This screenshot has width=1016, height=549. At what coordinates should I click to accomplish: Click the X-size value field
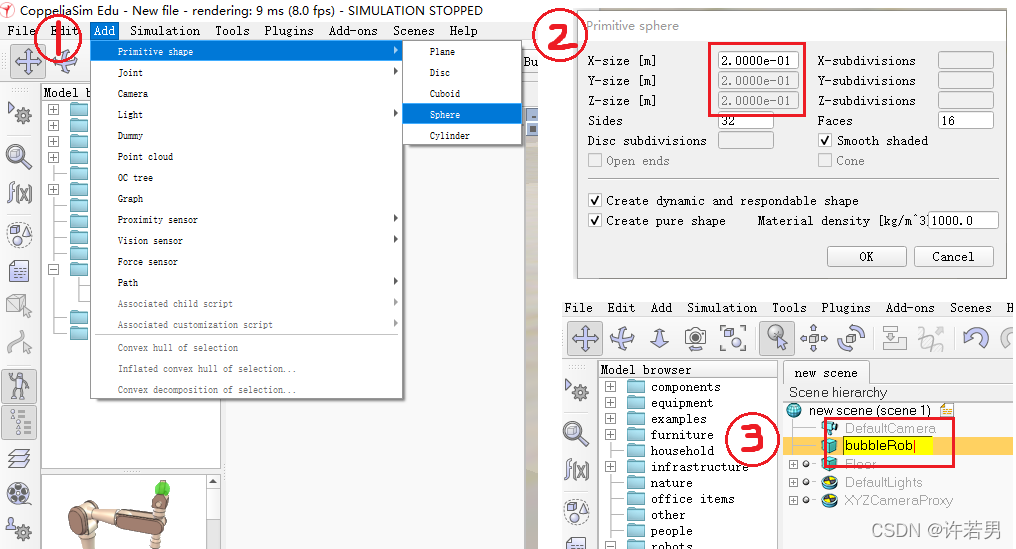(x=758, y=61)
